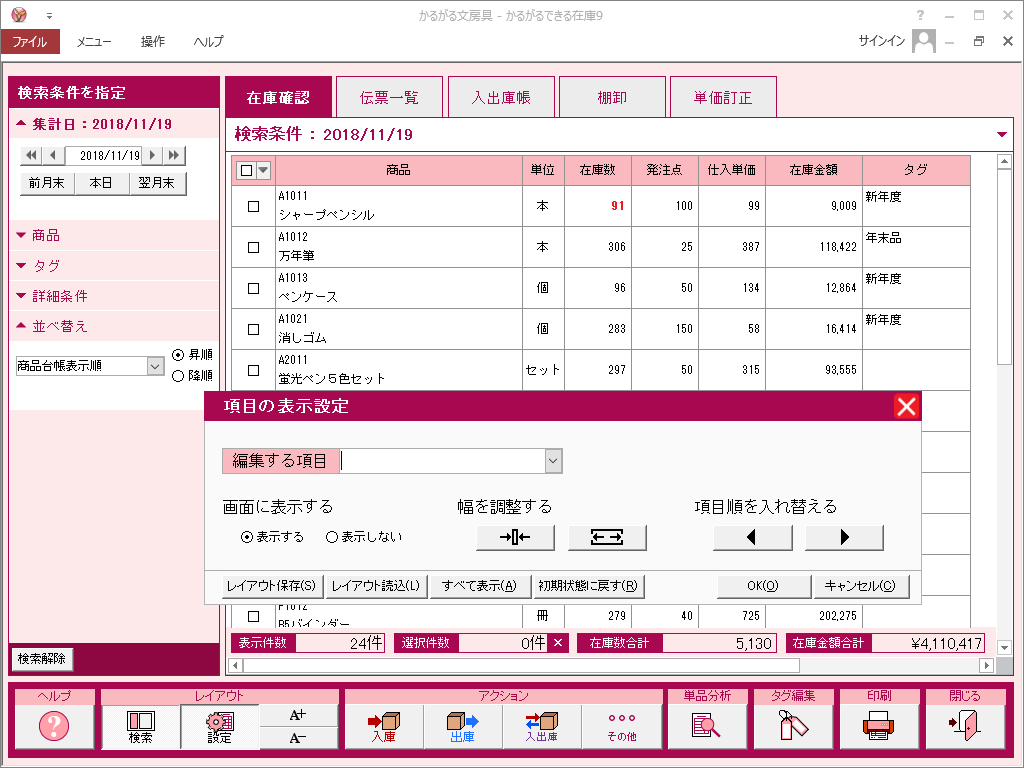Move item order left with arrow button
Screen dimensions: 1024x768
point(752,537)
